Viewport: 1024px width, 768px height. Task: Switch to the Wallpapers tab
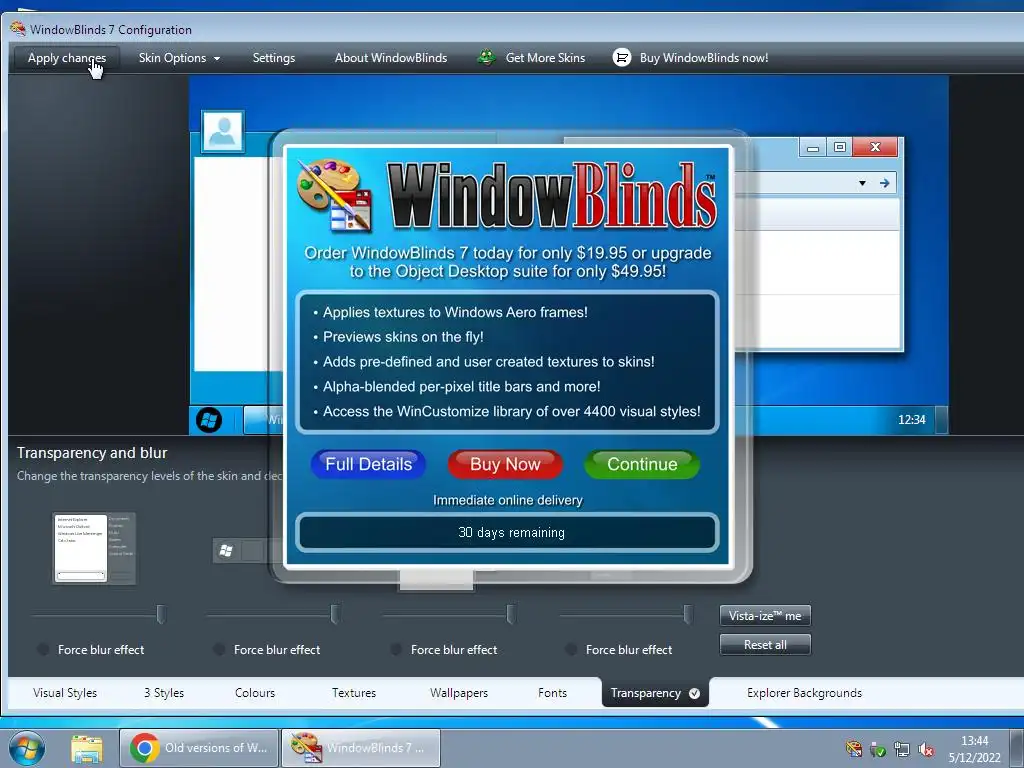tap(458, 693)
